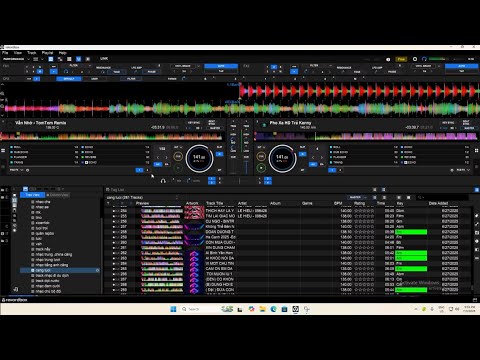Click deck 2 loop double arrow
This screenshot has height=360, width=480.
(x=321, y=157)
